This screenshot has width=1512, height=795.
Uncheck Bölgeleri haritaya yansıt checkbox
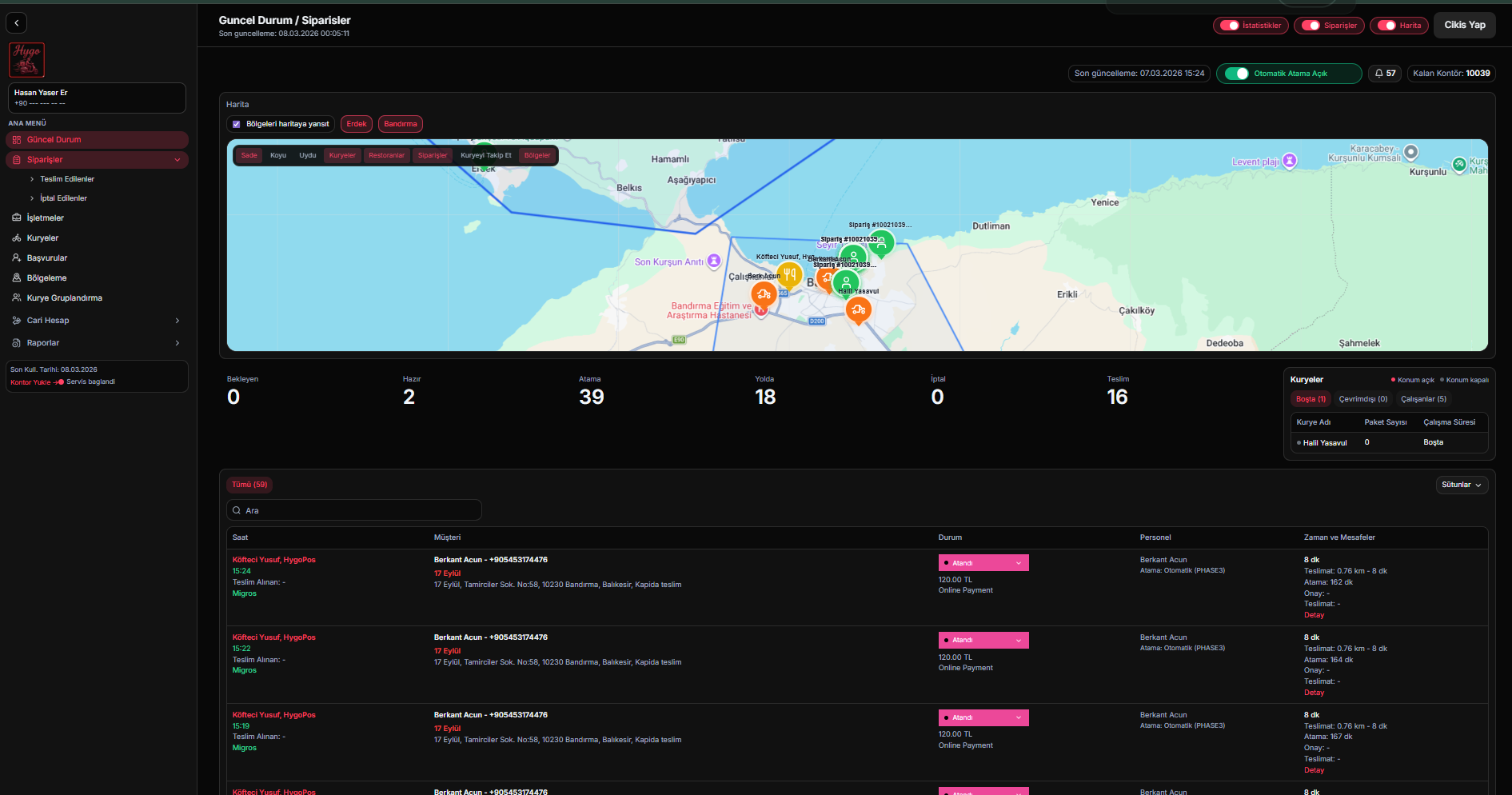(x=236, y=124)
